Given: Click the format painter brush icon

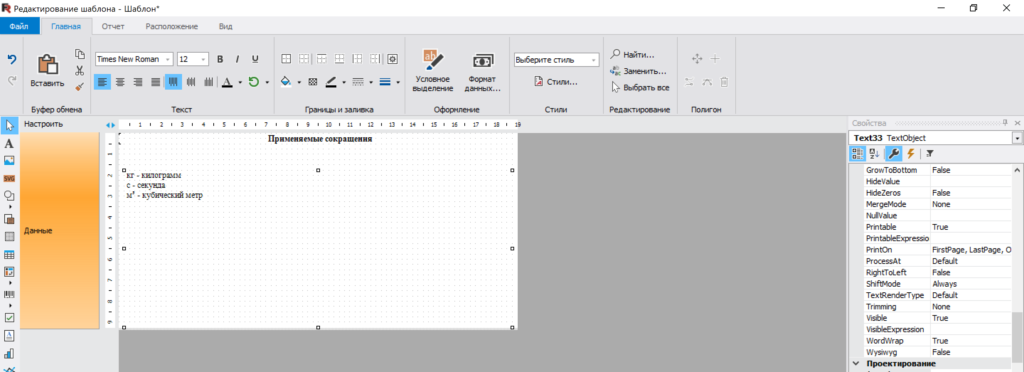Looking at the screenshot, I should [x=80, y=86].
